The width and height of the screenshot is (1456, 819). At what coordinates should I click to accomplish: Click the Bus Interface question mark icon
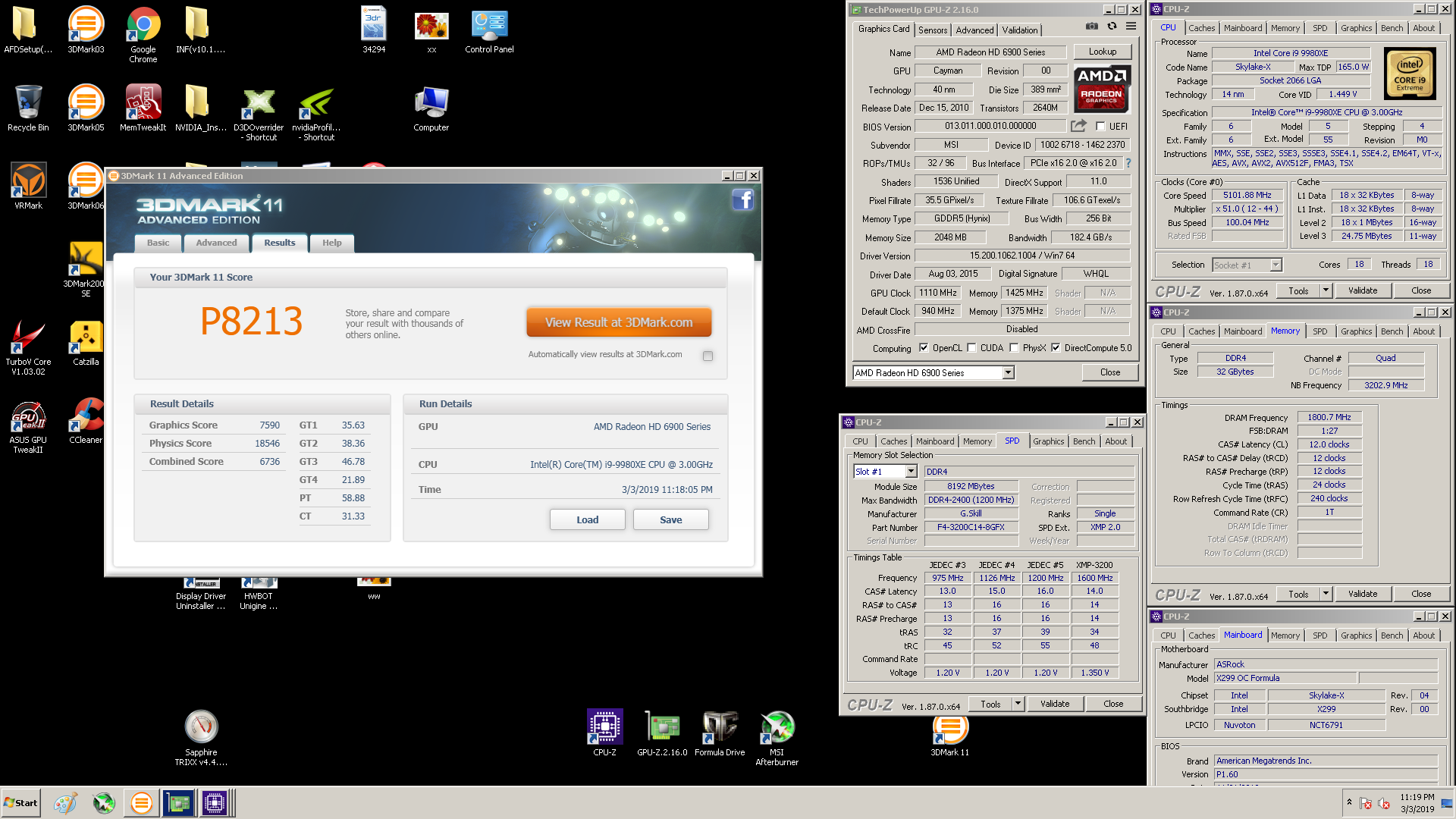click(x=1128, y=163)
